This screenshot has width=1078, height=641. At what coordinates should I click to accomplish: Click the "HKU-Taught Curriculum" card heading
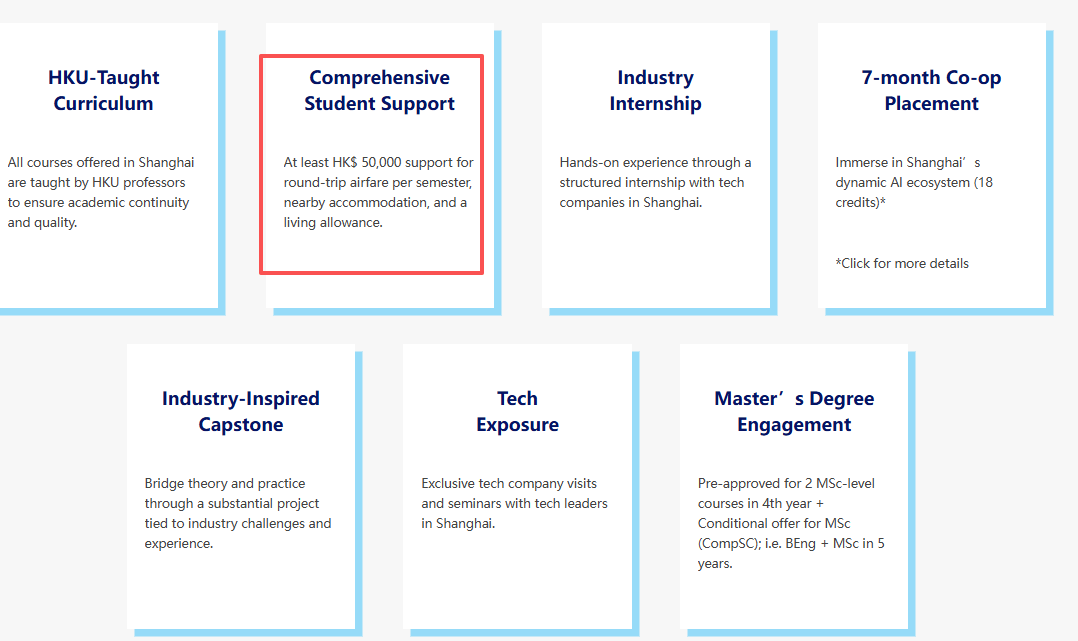pos(104,90)
